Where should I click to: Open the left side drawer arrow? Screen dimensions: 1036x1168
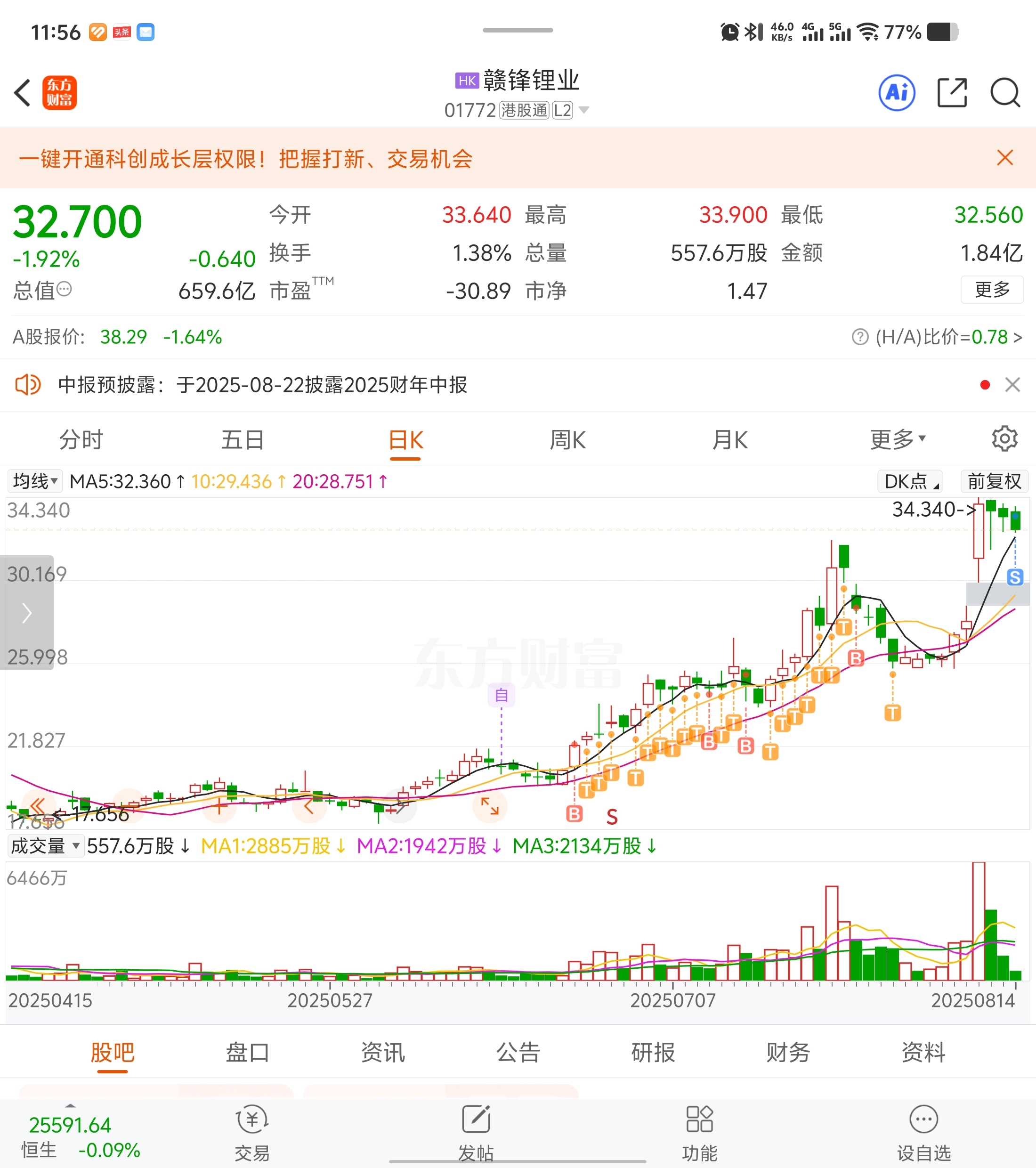(x=26, y=613)
